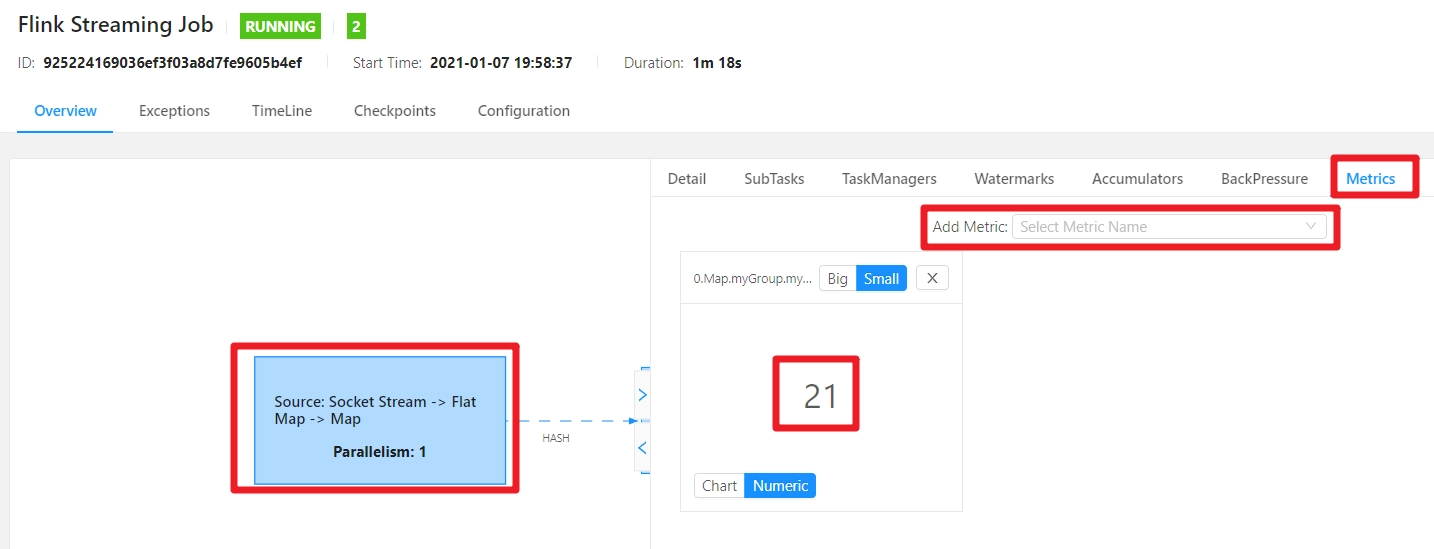Toggle metric display to Chart

tap(719, 486)
